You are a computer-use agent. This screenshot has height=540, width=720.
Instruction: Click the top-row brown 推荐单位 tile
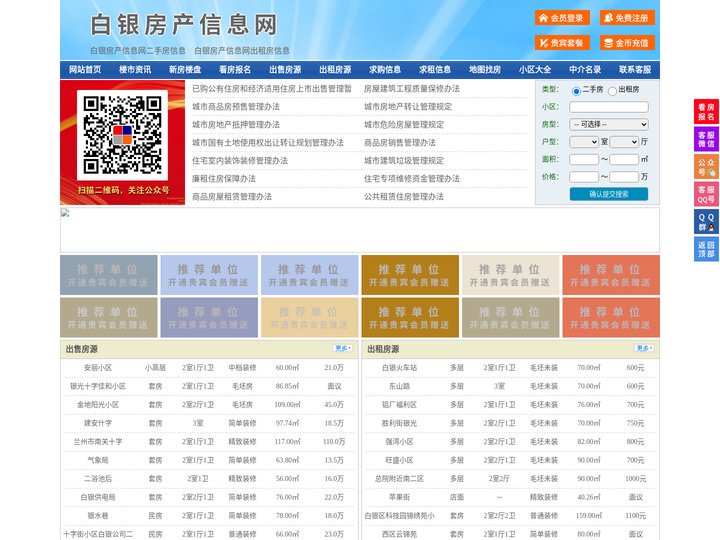click(x=410, y=275)
